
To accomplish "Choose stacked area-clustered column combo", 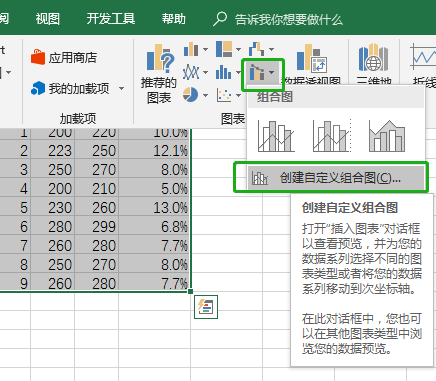I will pyautogui.click(x=387, y=136).
